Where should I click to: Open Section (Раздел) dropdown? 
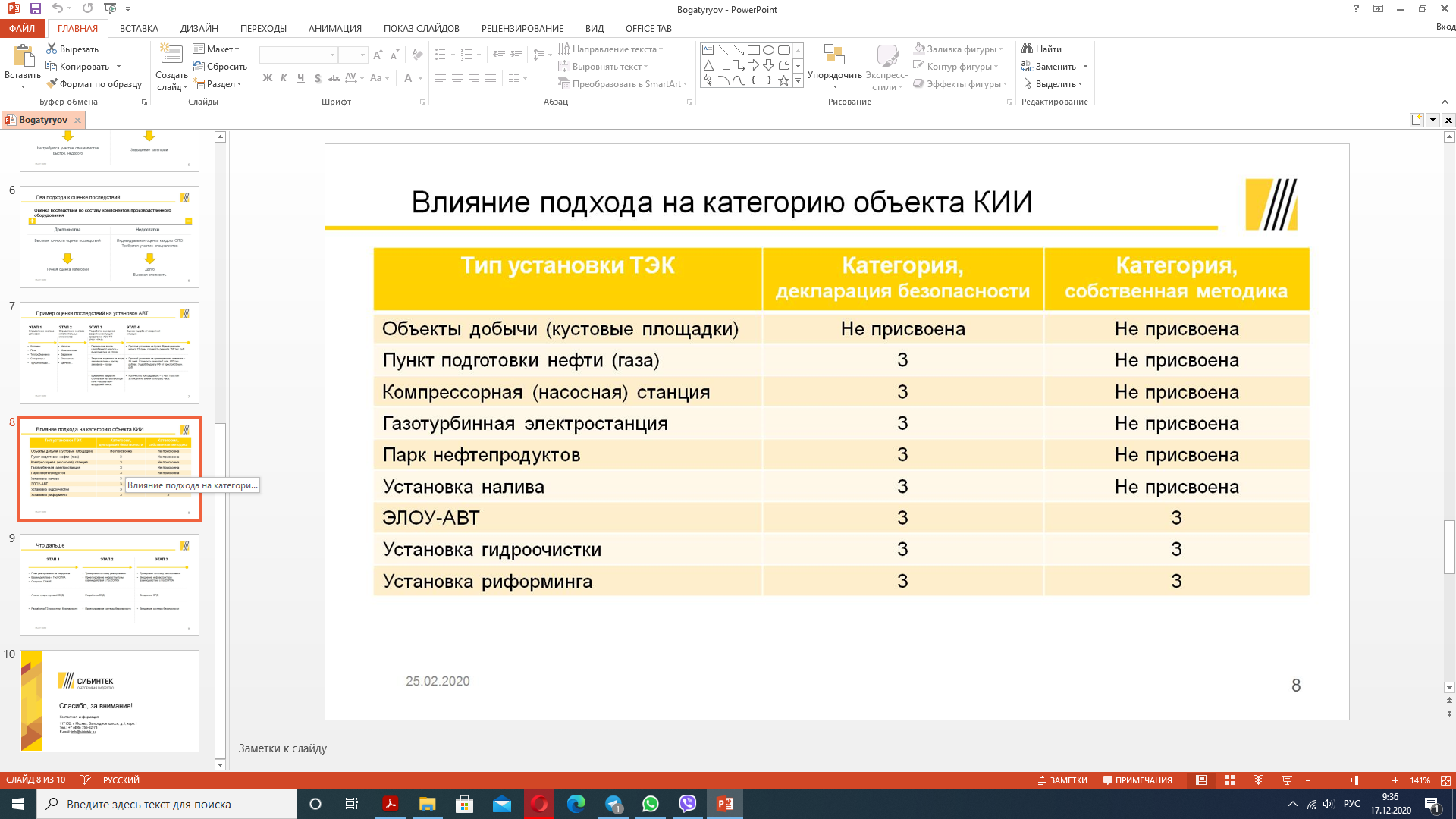point(218,83)
